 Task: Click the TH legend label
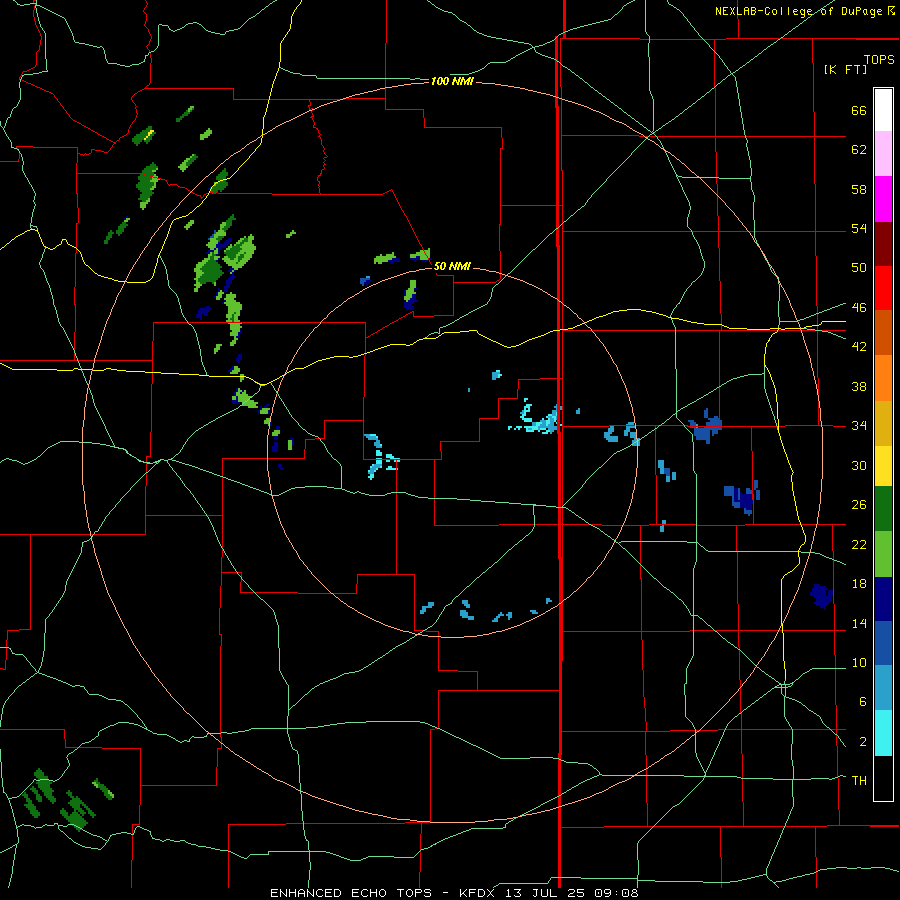coord(859,780)
